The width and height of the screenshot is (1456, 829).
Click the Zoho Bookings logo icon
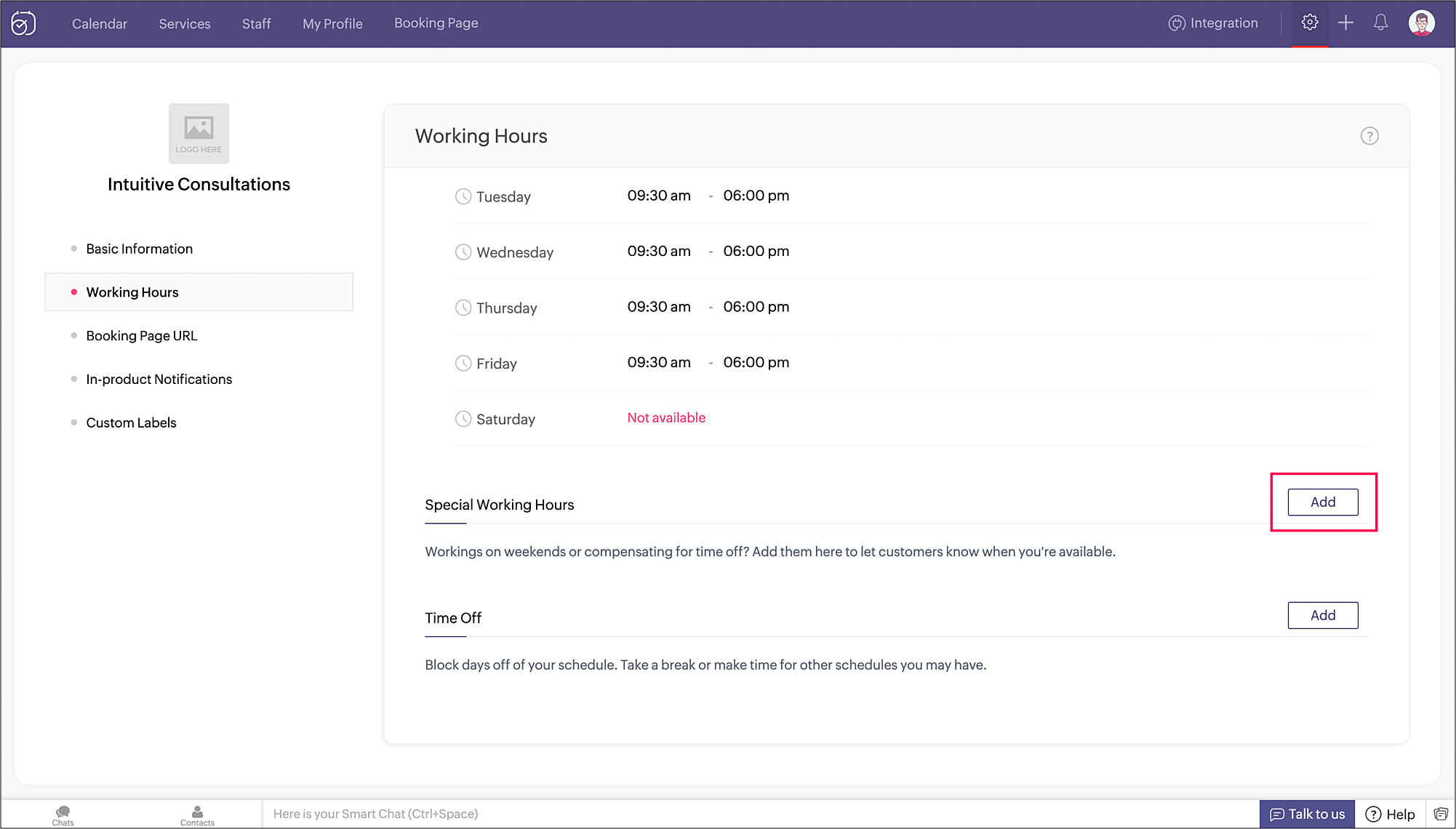[x=23, y=23]
